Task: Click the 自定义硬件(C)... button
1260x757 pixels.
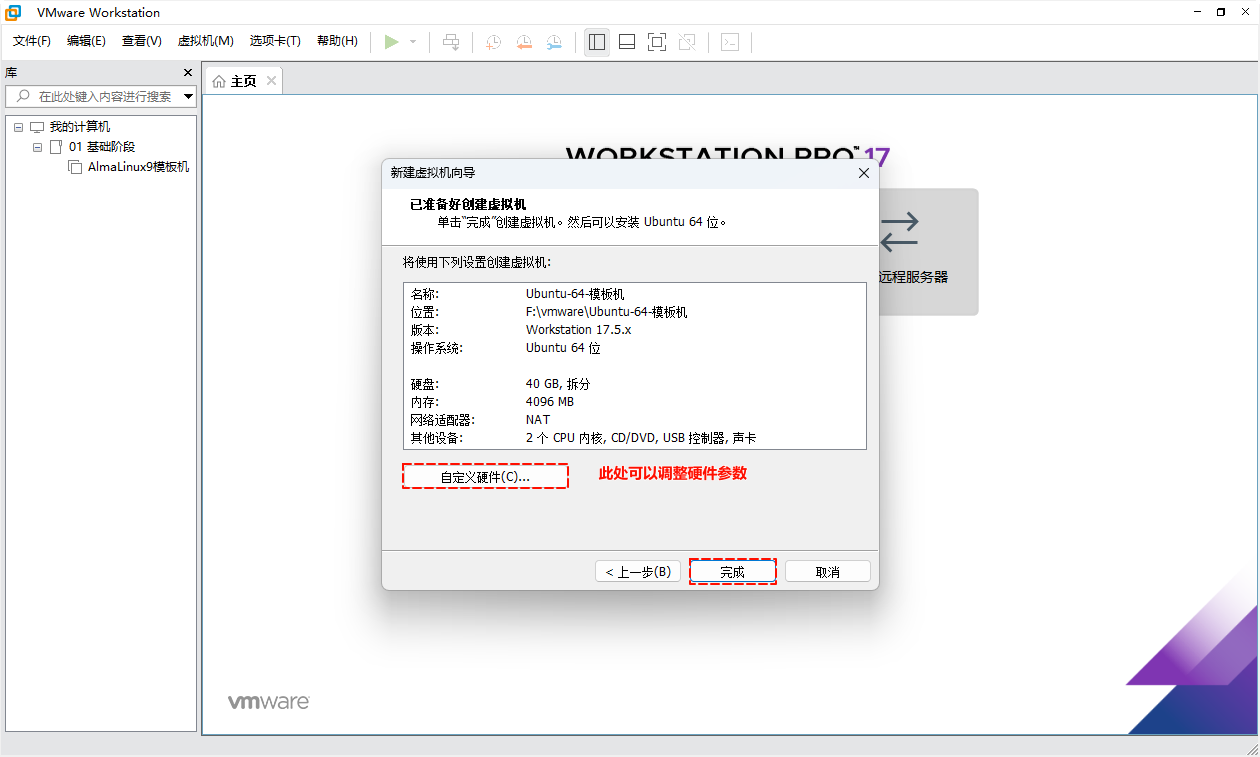Action: point(485,477)
